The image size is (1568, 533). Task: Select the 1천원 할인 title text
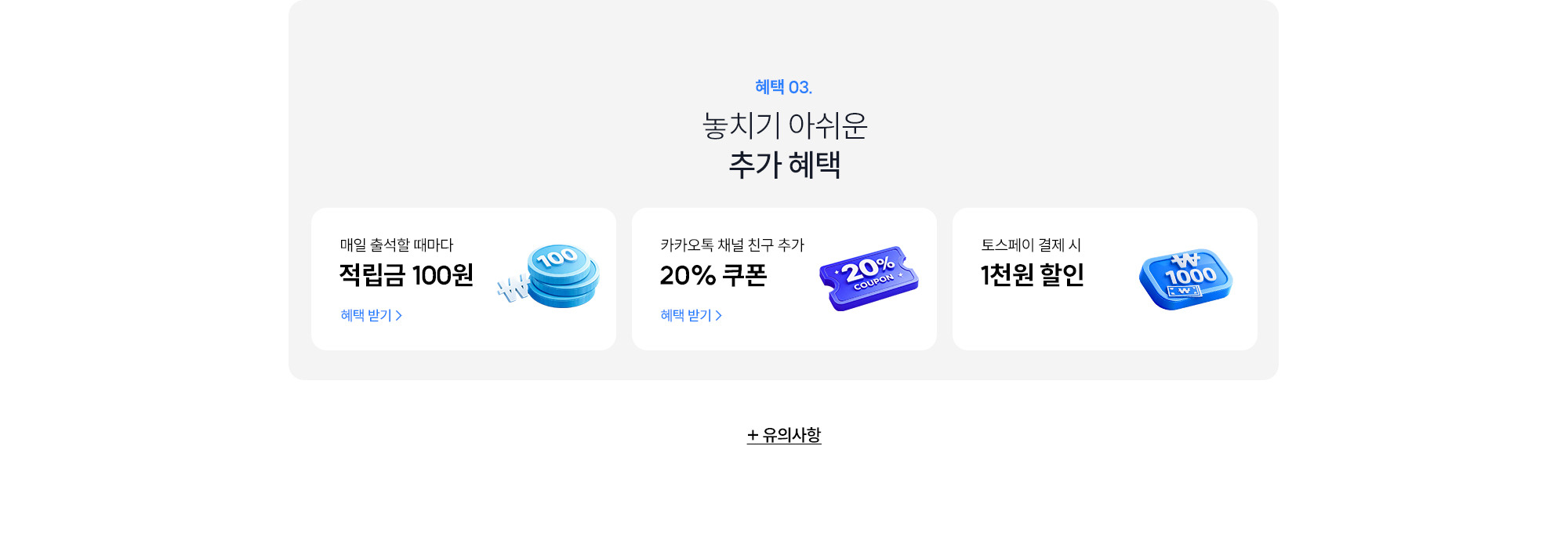pyautogui.click(x=1032, y=275)
